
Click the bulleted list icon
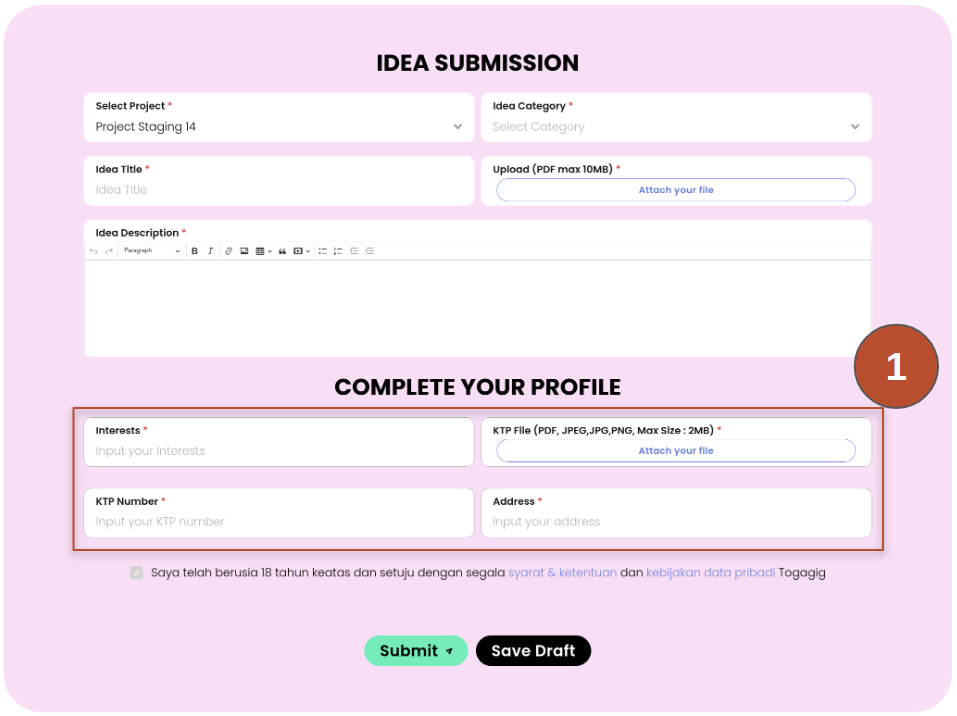(x=322, y=251)
